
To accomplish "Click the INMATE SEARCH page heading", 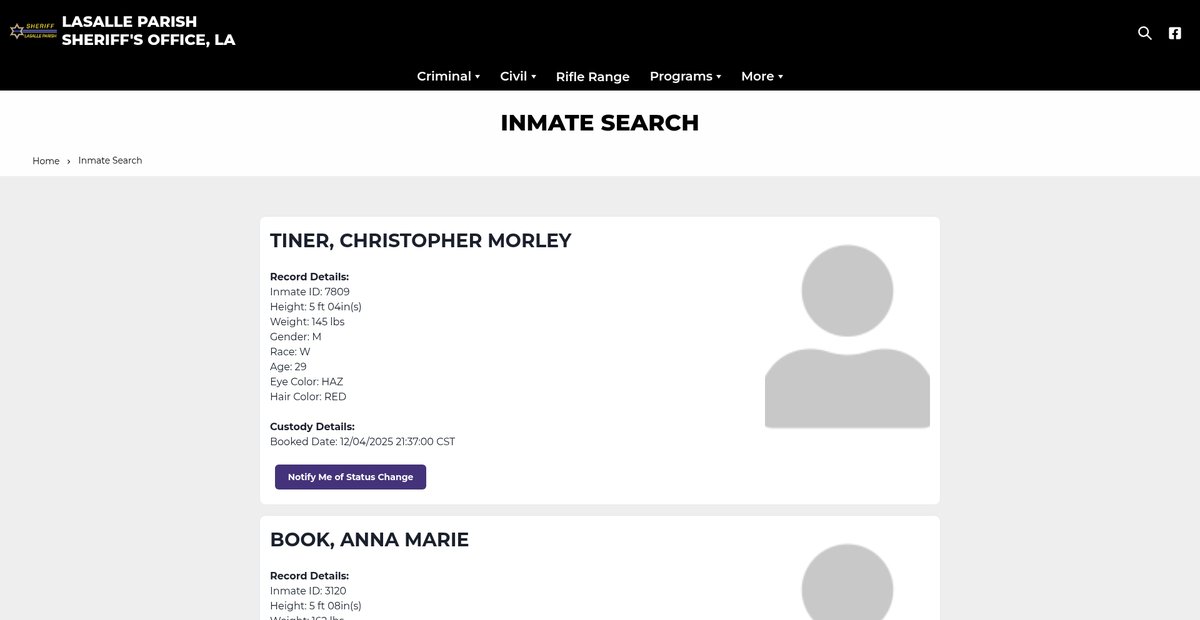I will 600,123.
